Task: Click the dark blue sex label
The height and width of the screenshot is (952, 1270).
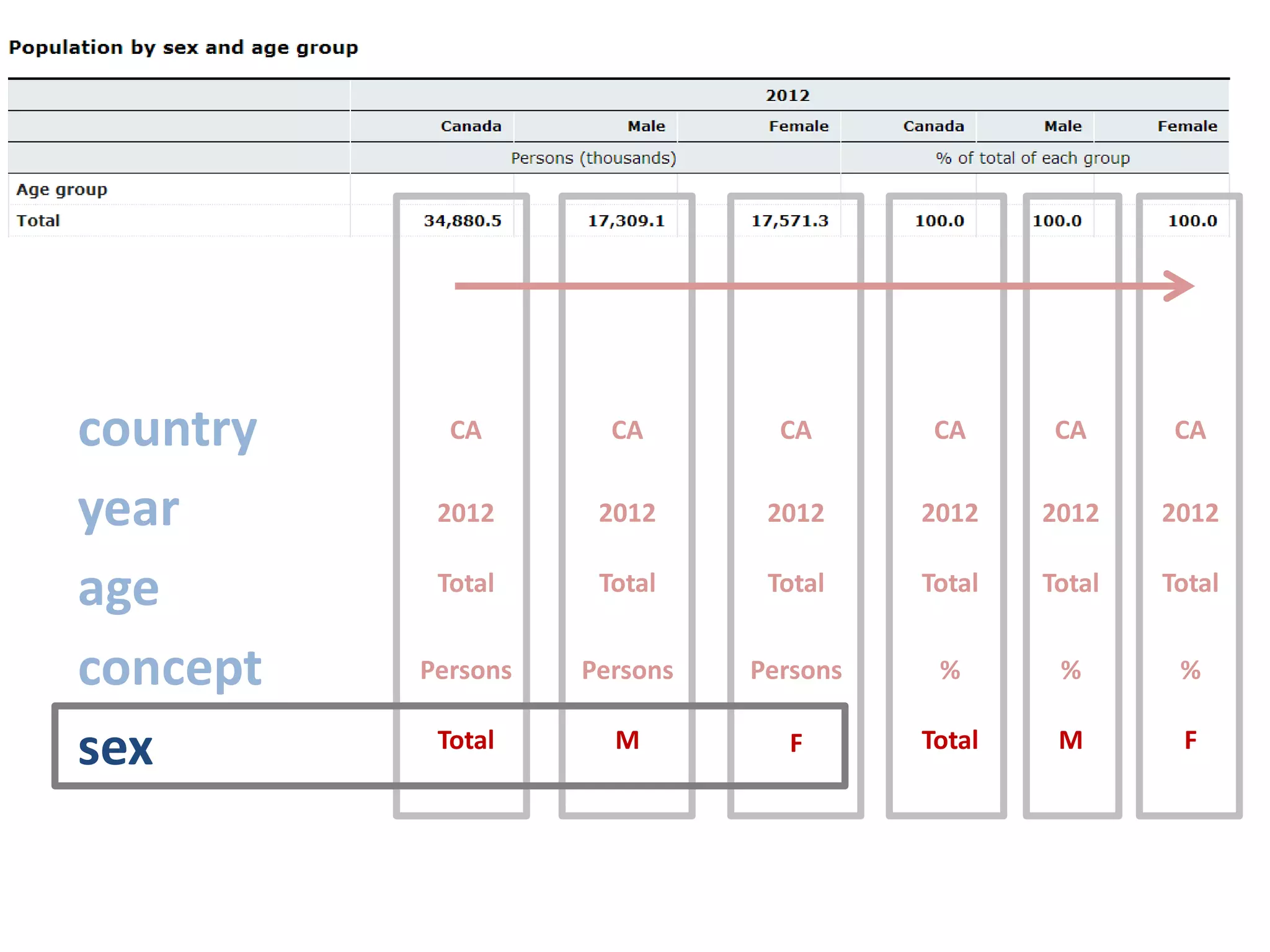Action: [115, 748]
